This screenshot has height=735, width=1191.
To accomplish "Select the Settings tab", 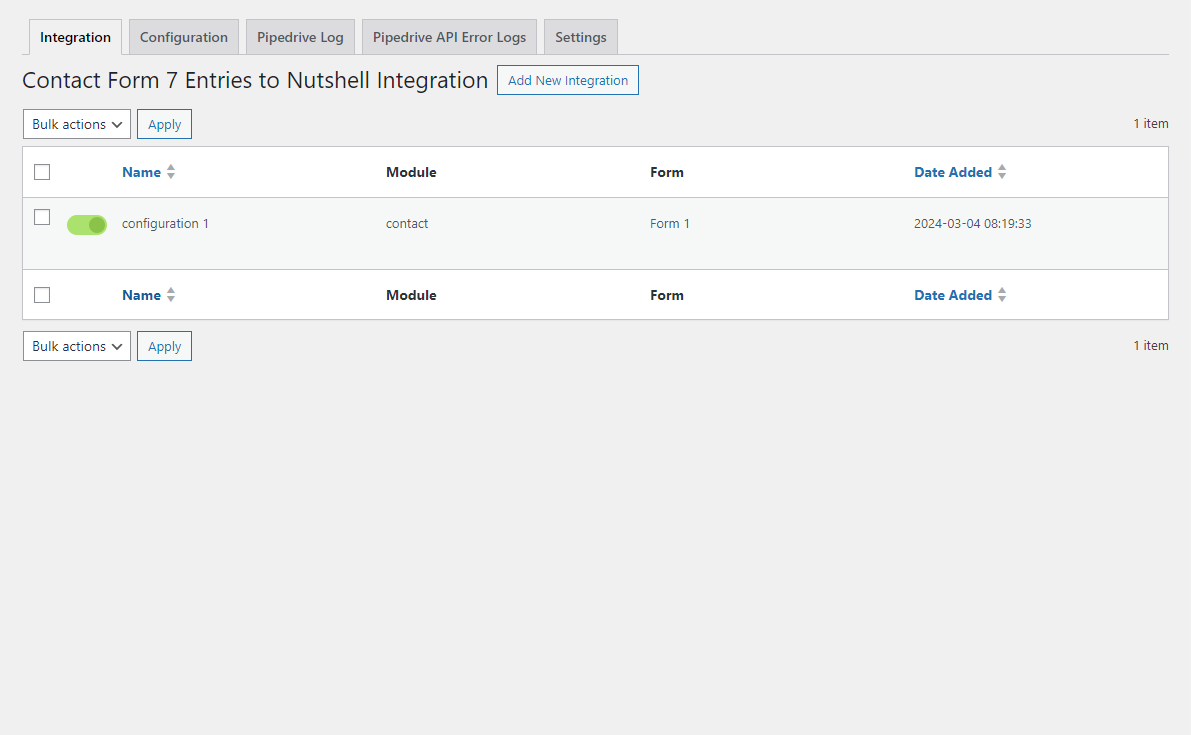I will 581,37.
